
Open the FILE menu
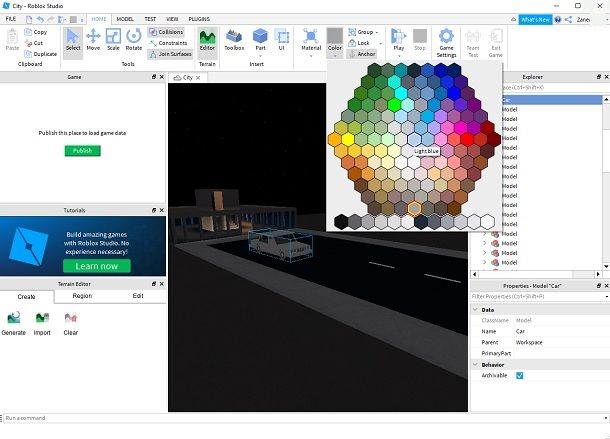pos(11,19)
